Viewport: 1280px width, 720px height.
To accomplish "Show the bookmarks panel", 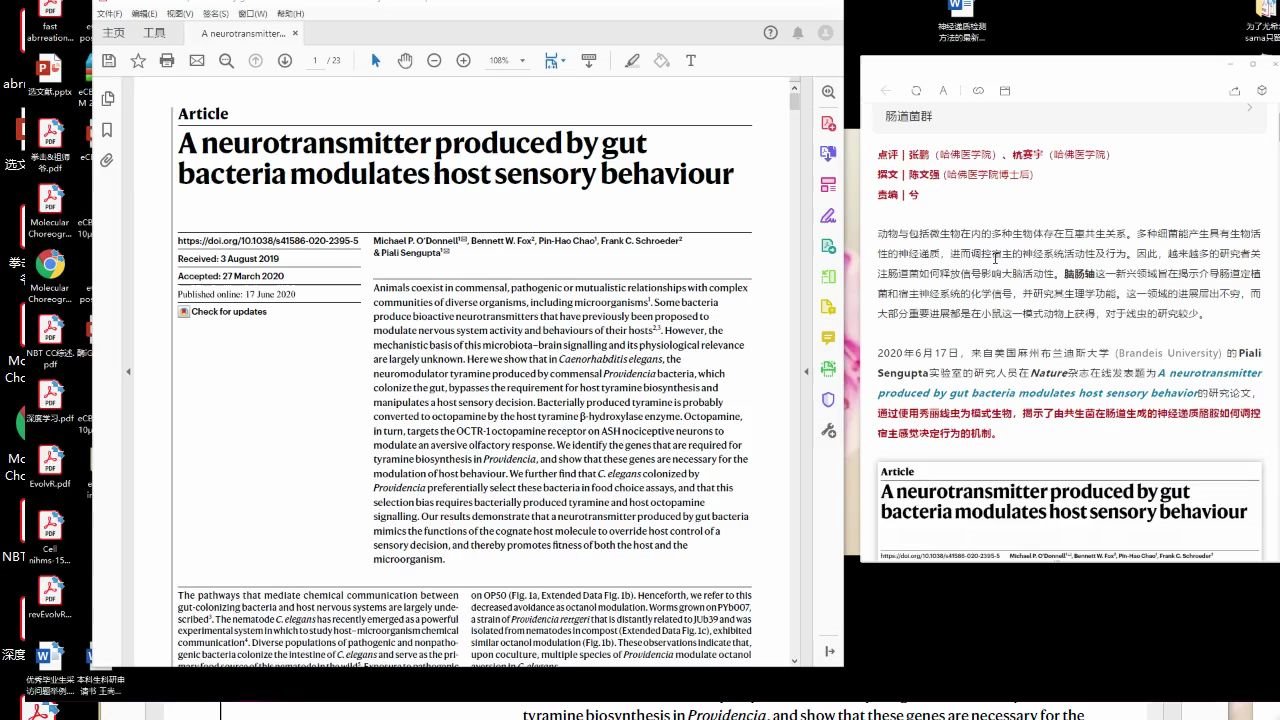I will pyautogui.click(x=108, y=129).
